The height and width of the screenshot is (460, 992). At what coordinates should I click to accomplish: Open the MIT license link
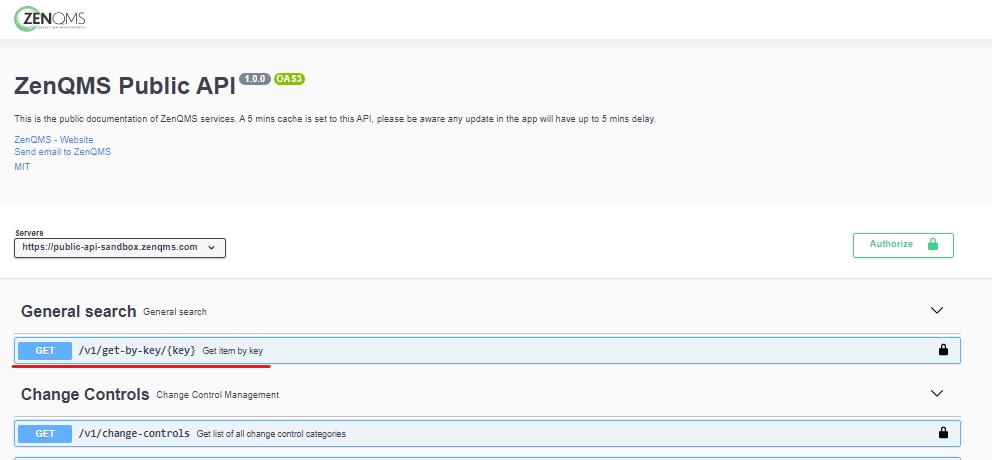[22, 166]
